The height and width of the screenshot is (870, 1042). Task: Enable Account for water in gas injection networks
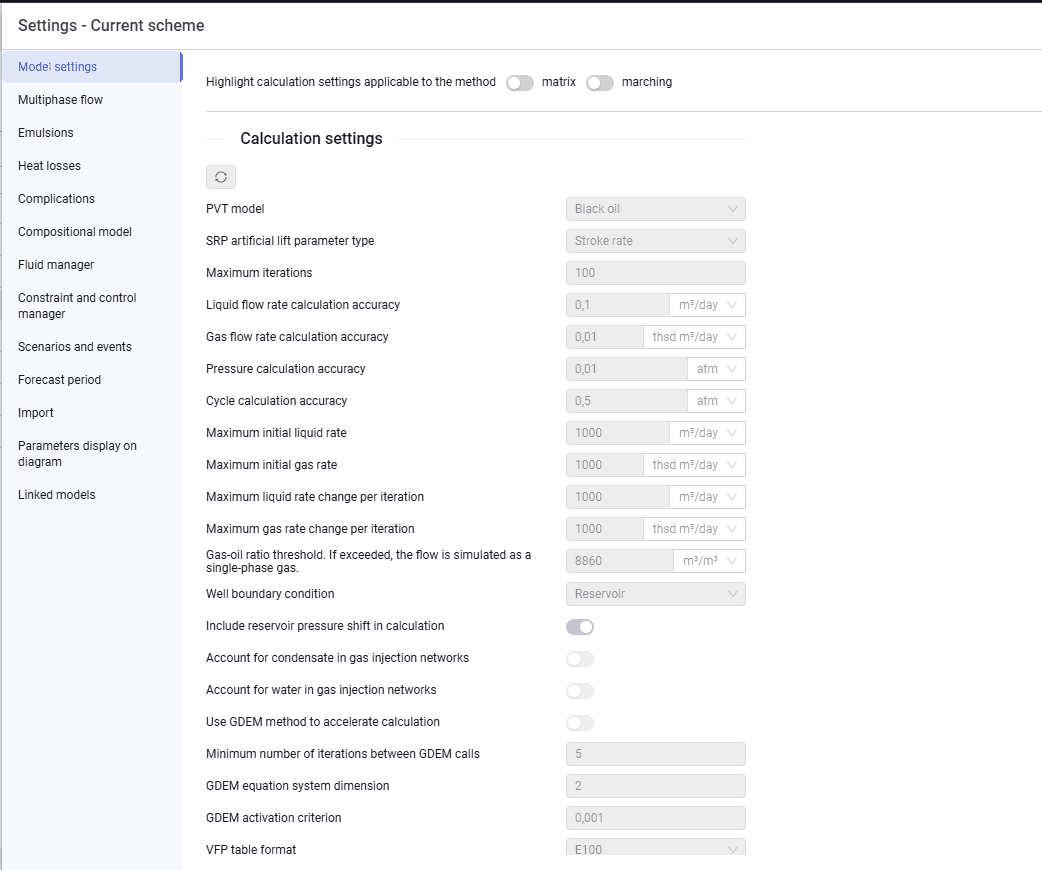[x=579, y=691]
